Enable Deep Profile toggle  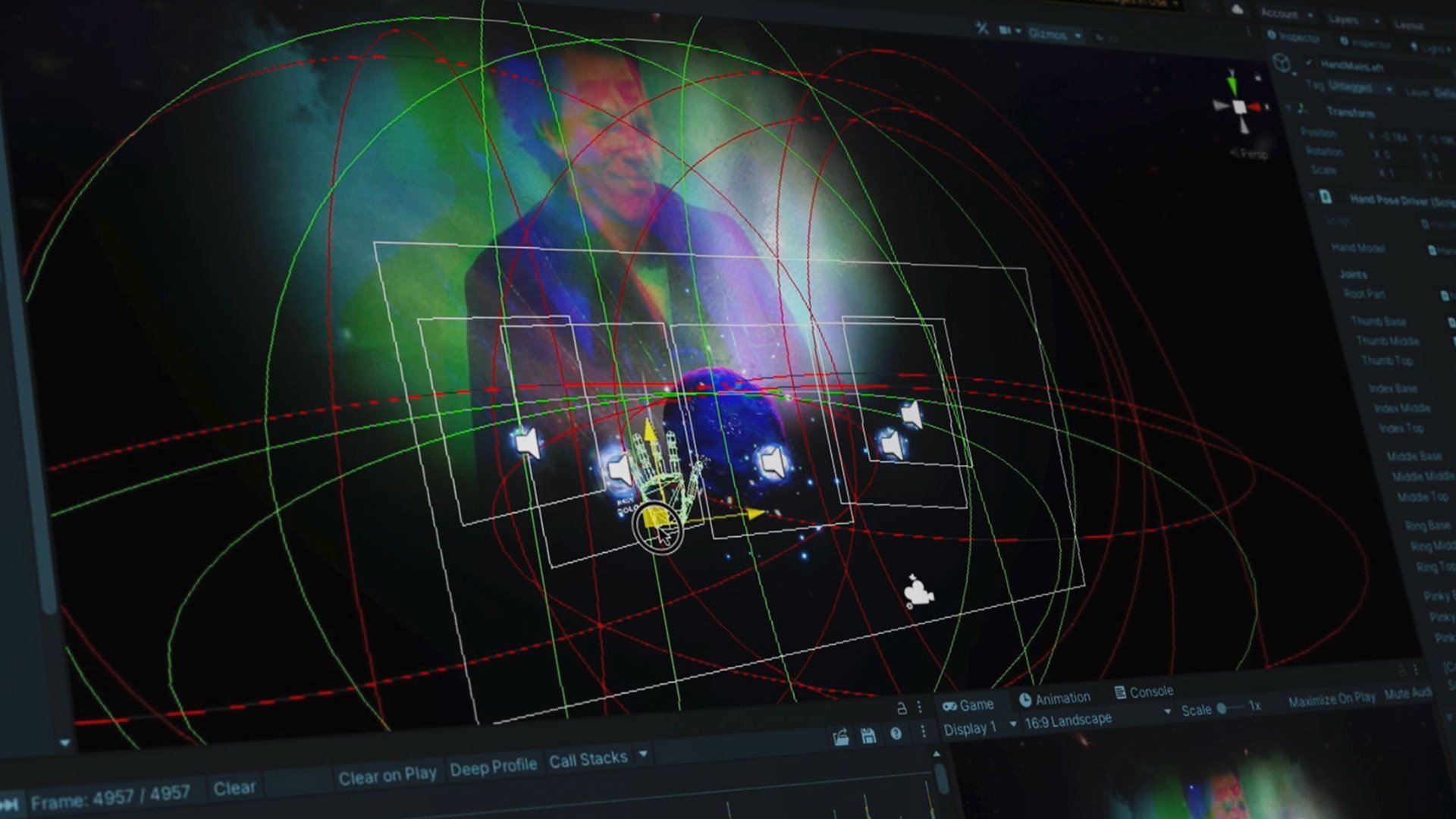(493, 767)
